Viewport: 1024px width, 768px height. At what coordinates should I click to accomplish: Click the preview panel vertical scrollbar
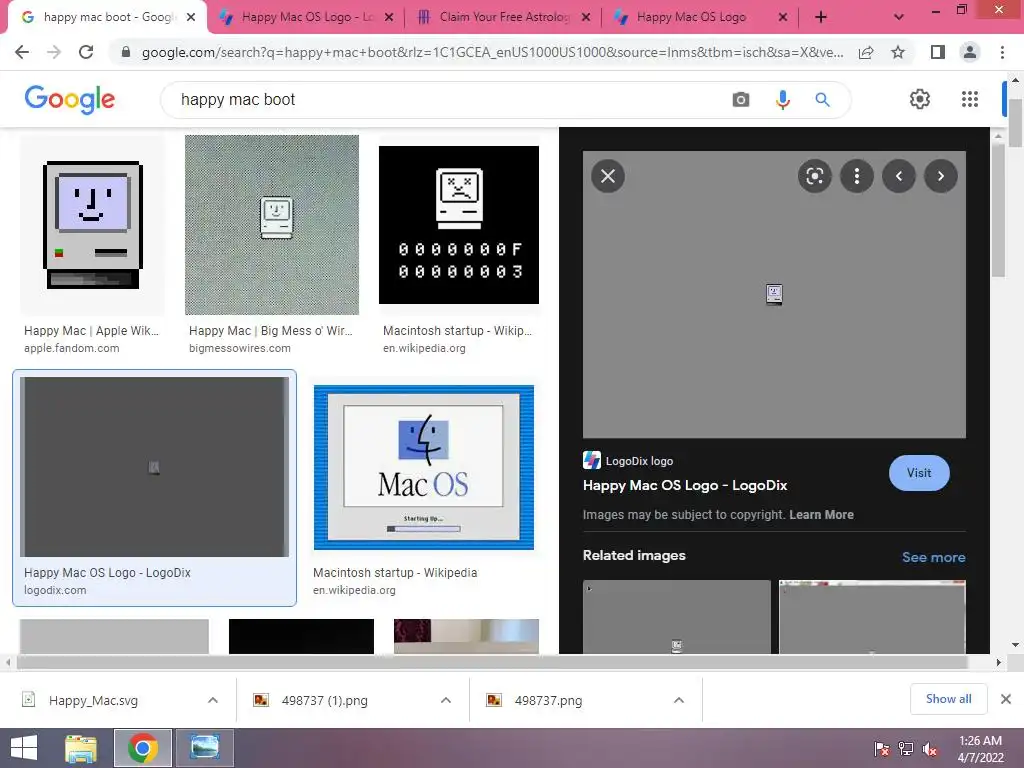(997, 209)
